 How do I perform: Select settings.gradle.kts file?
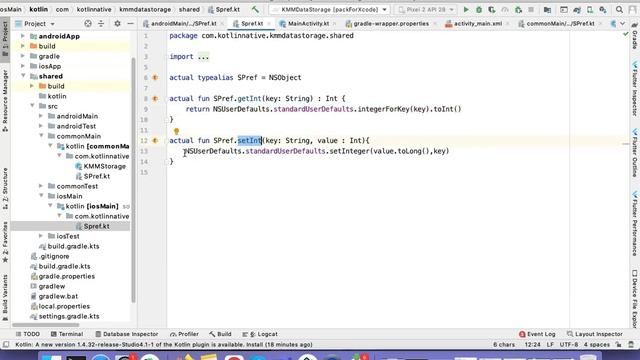(69, 316)
